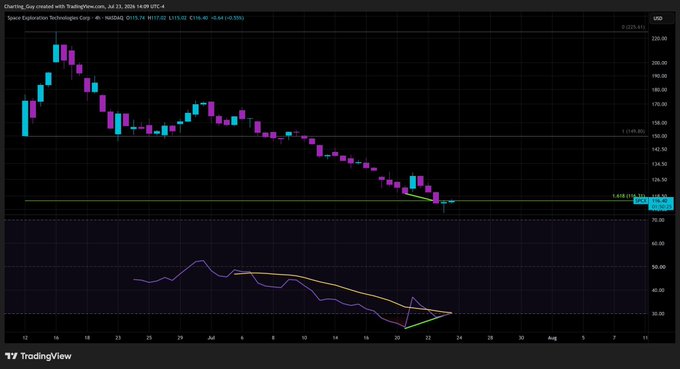Click the SPCX ticker price tag
Screen dimensions: 680x369
tap(640, 201)
